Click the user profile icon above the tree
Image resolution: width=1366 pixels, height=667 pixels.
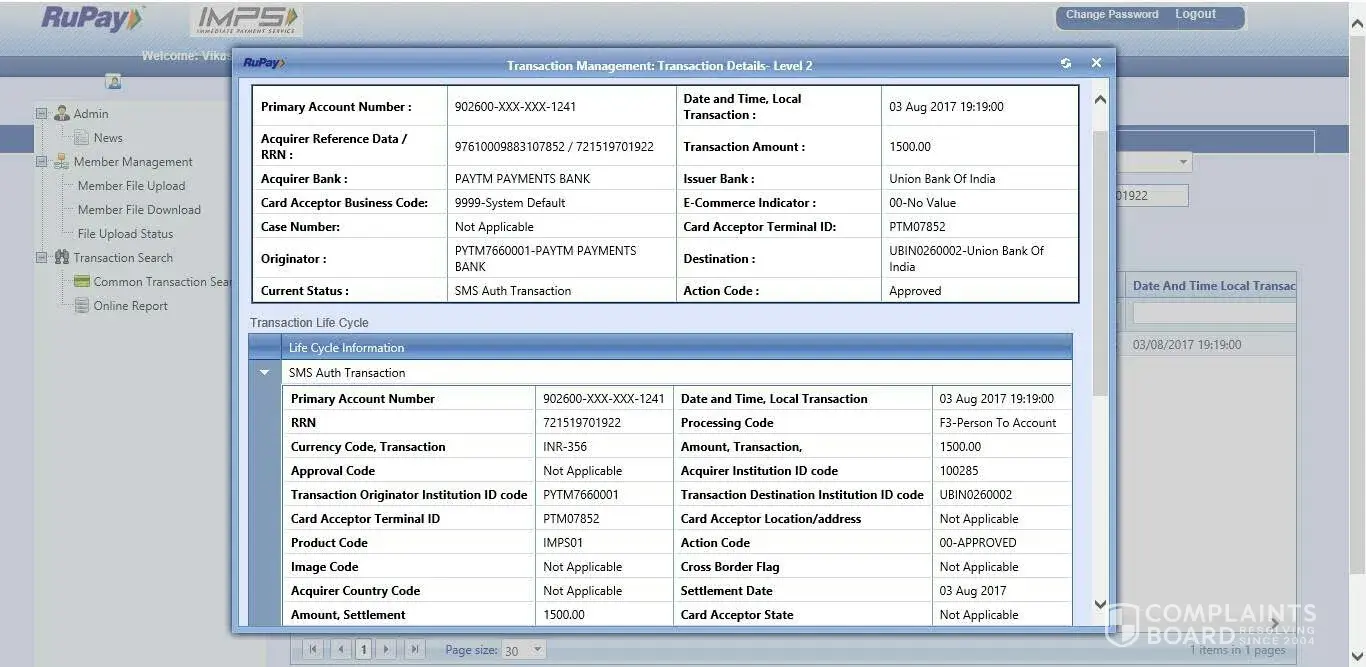click(x=113, y=82)
